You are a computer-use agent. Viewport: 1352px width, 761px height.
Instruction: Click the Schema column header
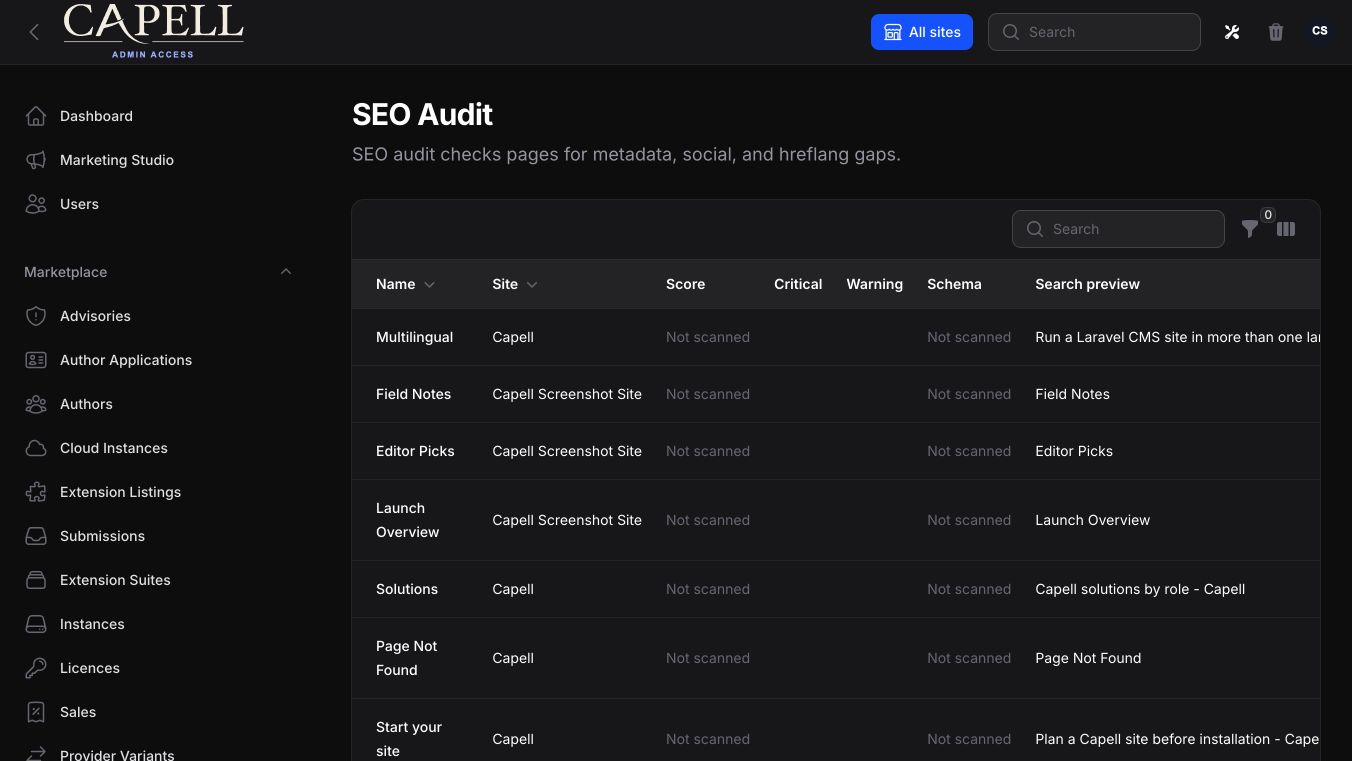click(x=954, y=284)
